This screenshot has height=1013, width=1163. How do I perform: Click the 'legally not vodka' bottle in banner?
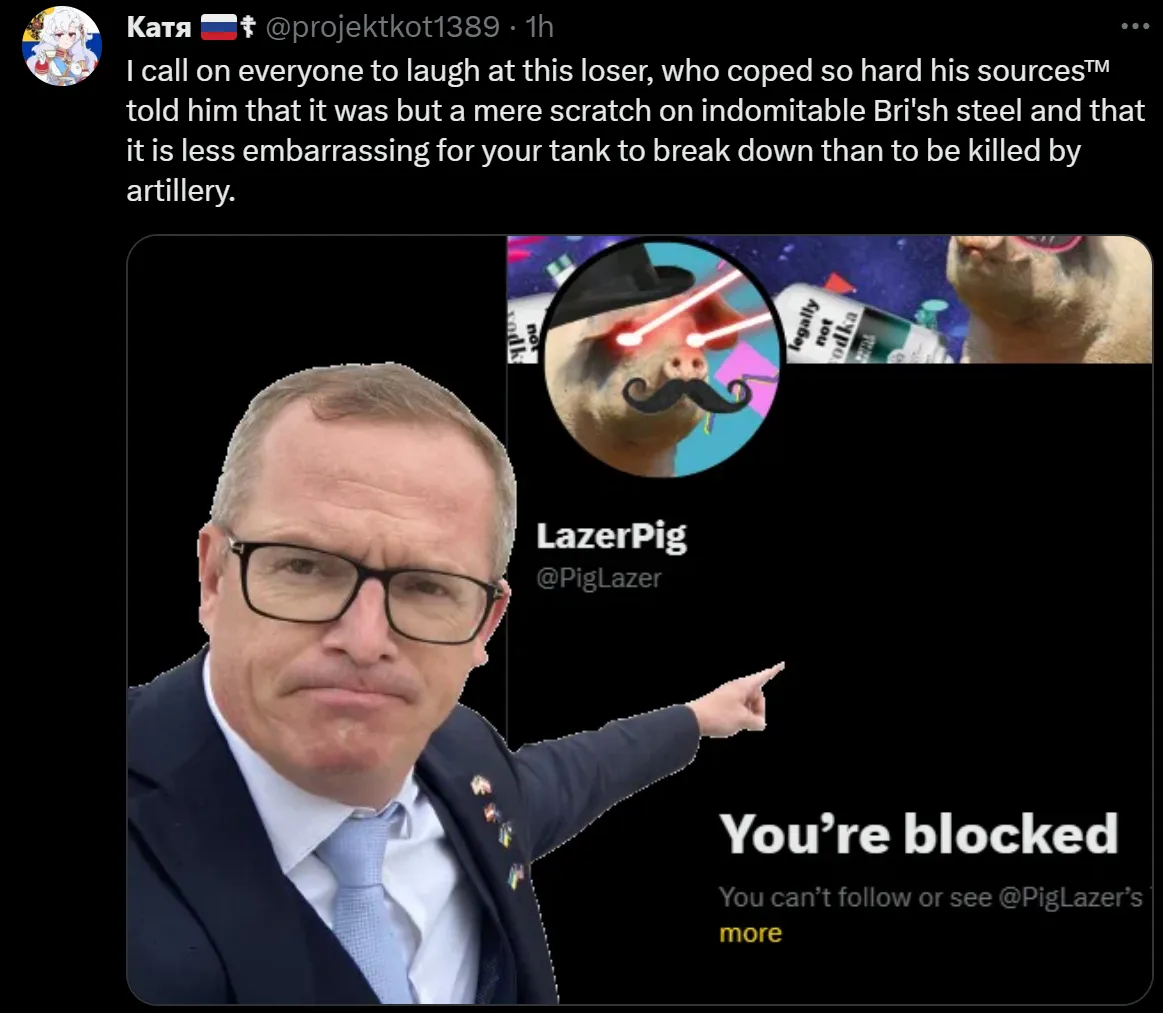[860, 325]
